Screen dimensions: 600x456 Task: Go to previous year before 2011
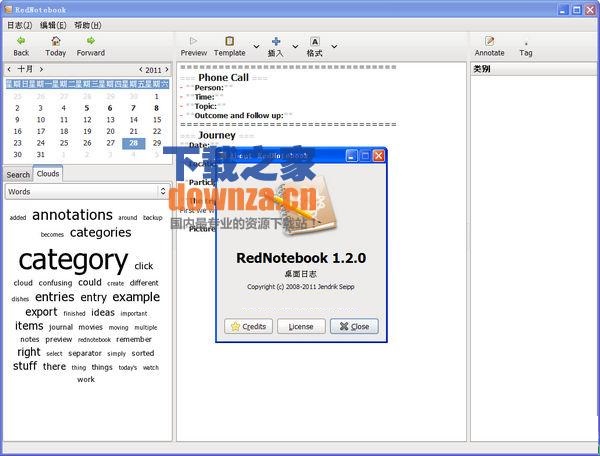140,70
